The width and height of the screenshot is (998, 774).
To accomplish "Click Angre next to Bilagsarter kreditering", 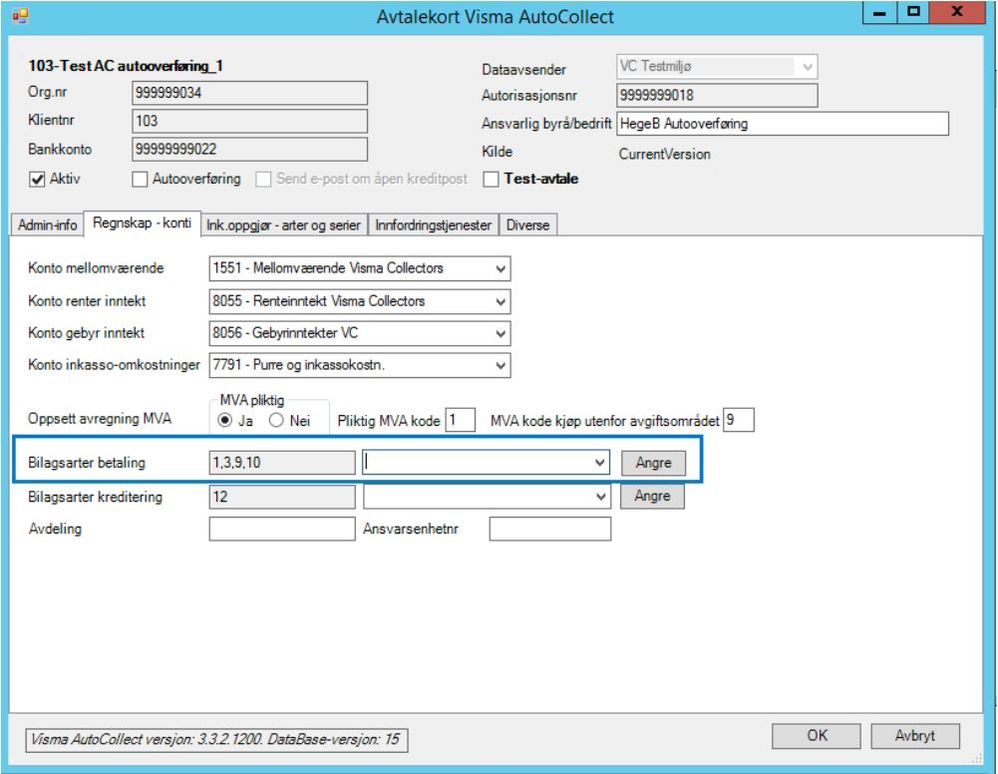I will click(652, 496).
